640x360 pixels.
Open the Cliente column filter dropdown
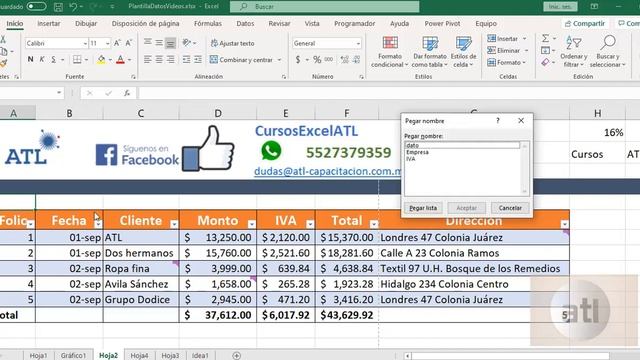pyautogui.click(x=174, y=224)
